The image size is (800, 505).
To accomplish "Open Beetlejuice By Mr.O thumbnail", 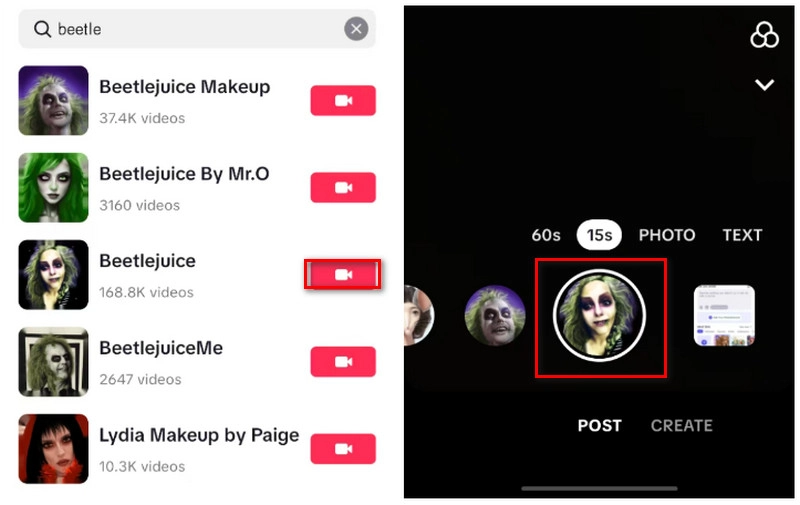I will (54, 188).
